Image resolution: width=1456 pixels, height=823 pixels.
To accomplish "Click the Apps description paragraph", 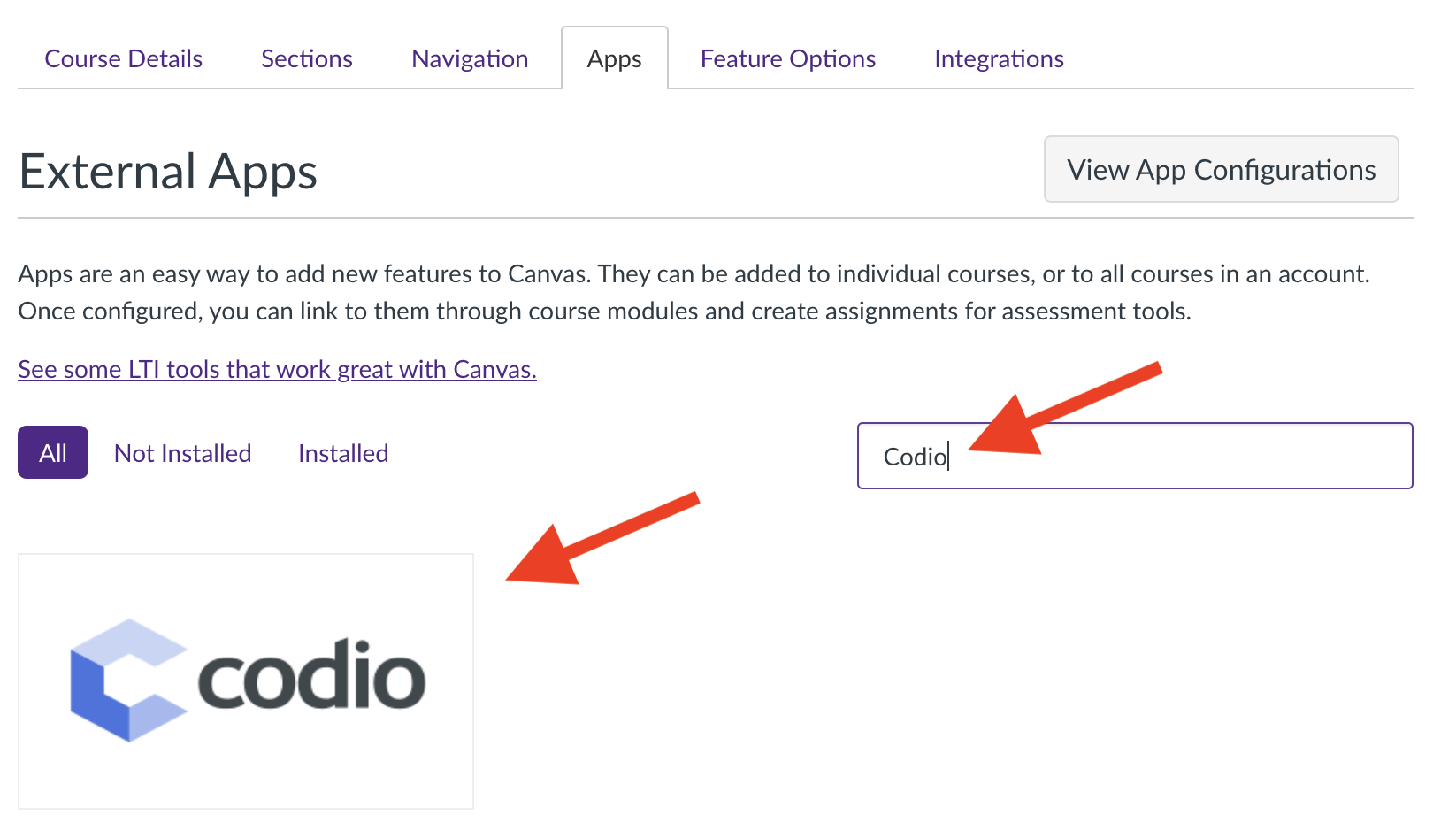I will (694, 292).
